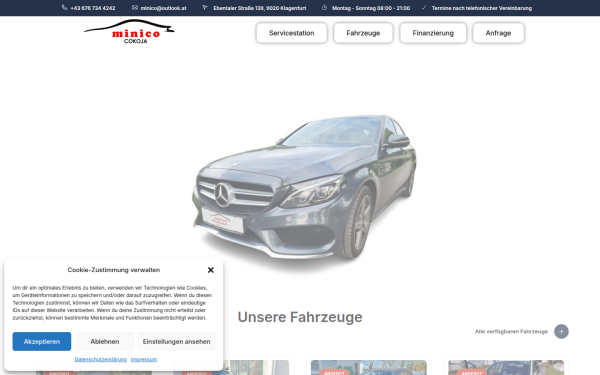Open Einstellungen ansehen cookie settings

click(x=176, y=341)
